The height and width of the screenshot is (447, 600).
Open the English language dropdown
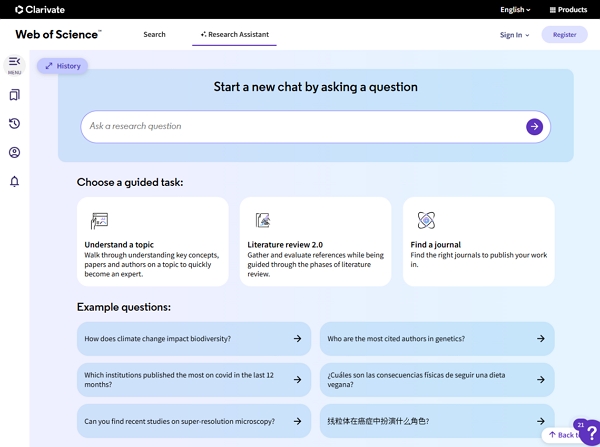point(515,10)
